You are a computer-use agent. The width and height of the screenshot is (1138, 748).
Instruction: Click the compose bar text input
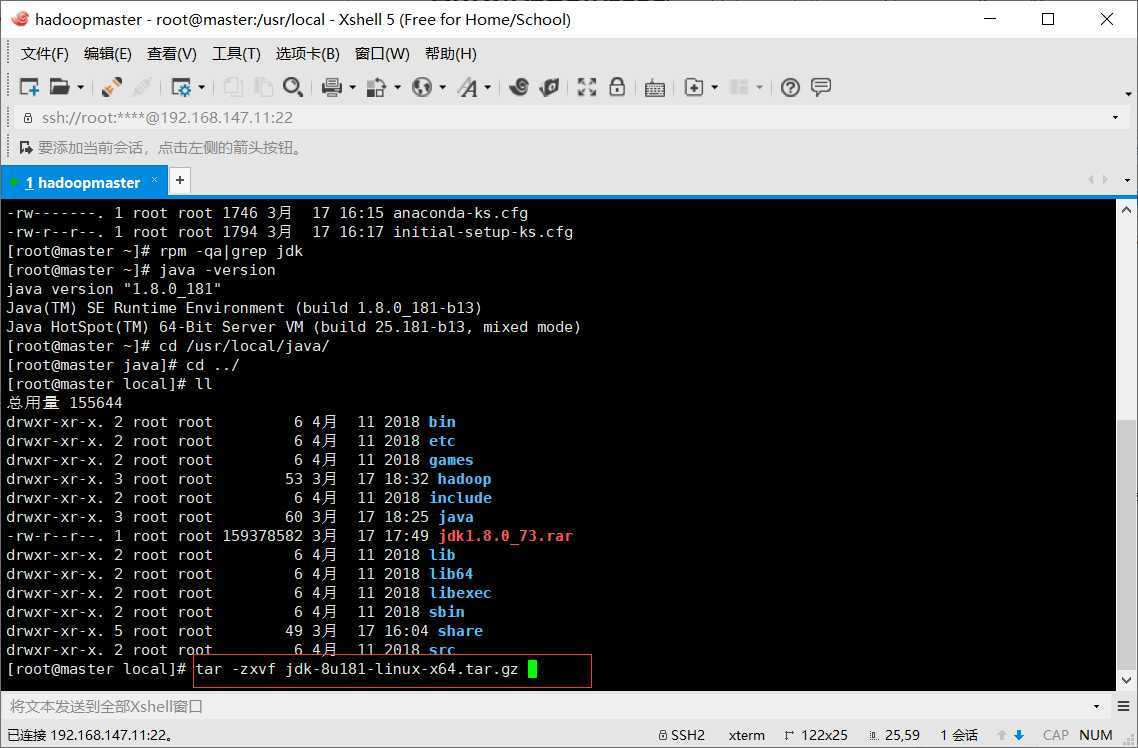[x=544, y=706]
